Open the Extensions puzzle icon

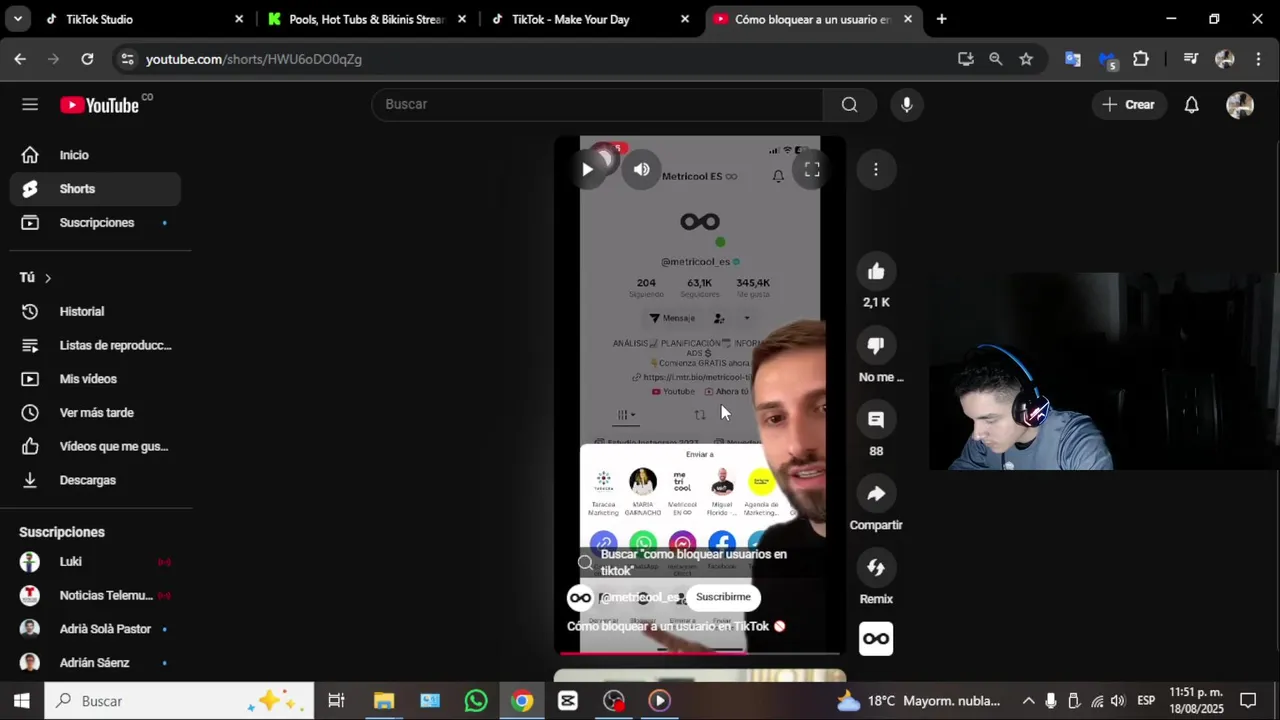pyautogui.click(x=1140, y=59)
